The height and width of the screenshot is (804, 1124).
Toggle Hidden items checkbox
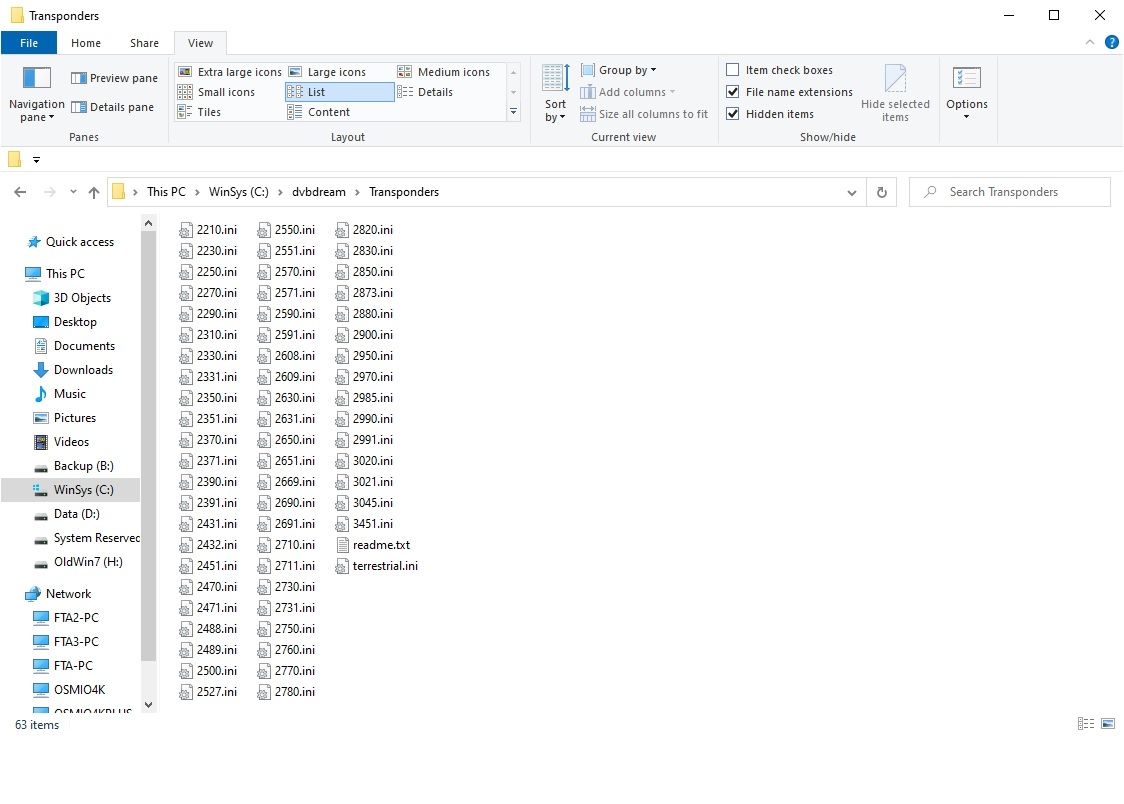(733, 114)
